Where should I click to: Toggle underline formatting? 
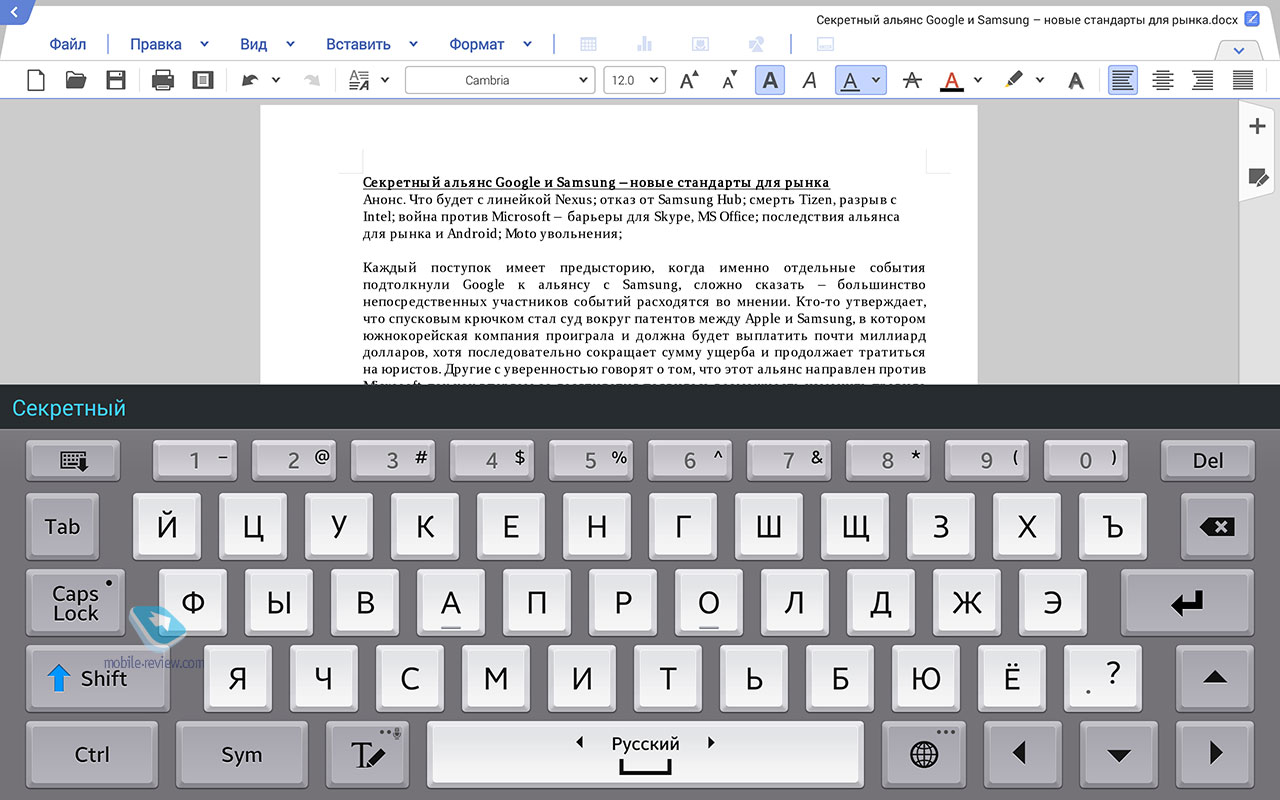point(850,80)
